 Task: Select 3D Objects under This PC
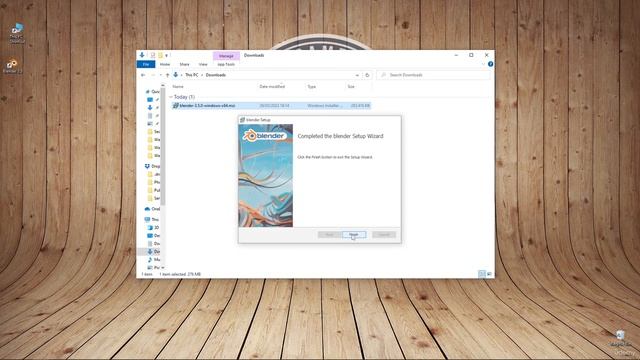coord(153,227)
